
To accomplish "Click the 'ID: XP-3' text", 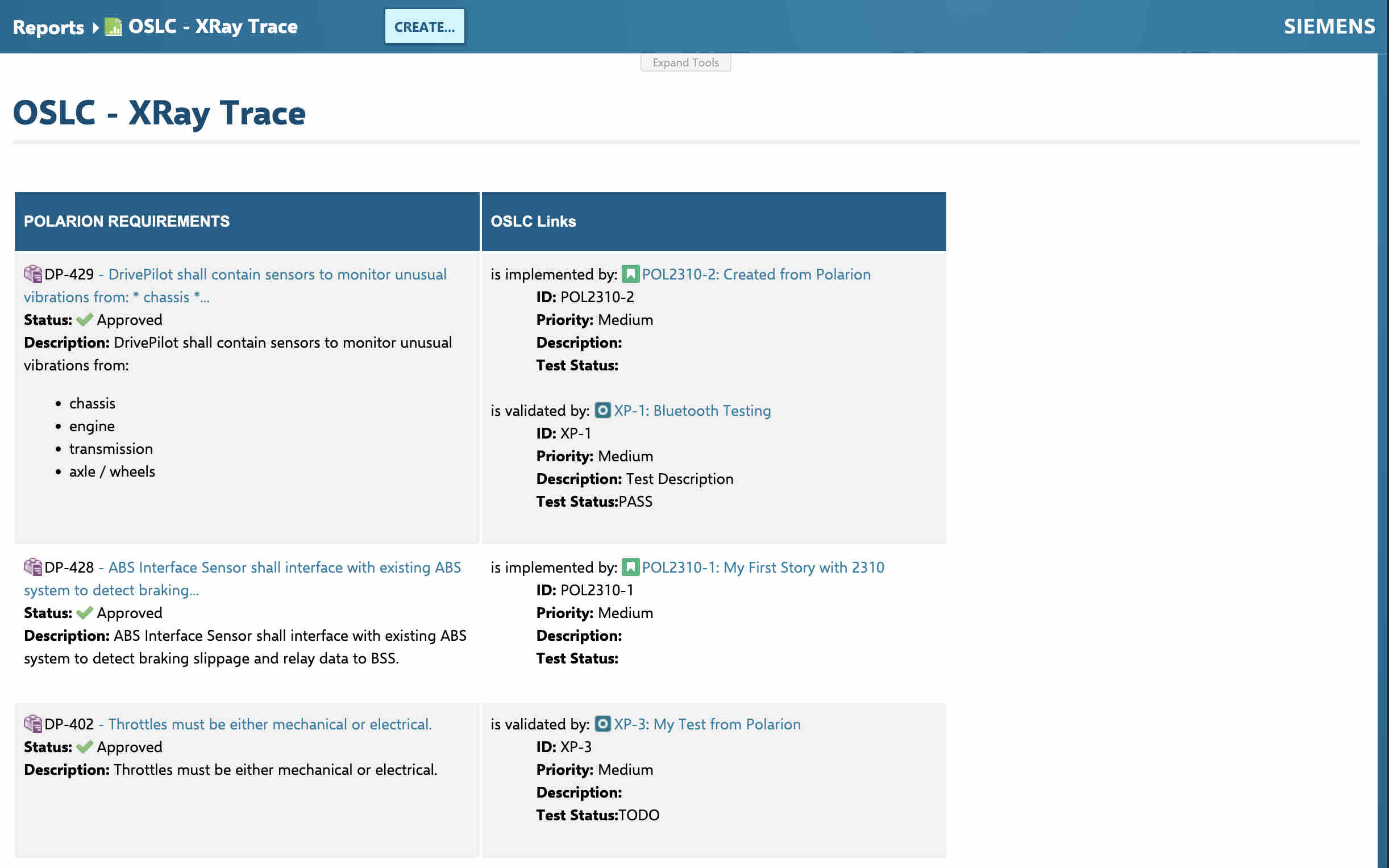I will tap(563, 746).
